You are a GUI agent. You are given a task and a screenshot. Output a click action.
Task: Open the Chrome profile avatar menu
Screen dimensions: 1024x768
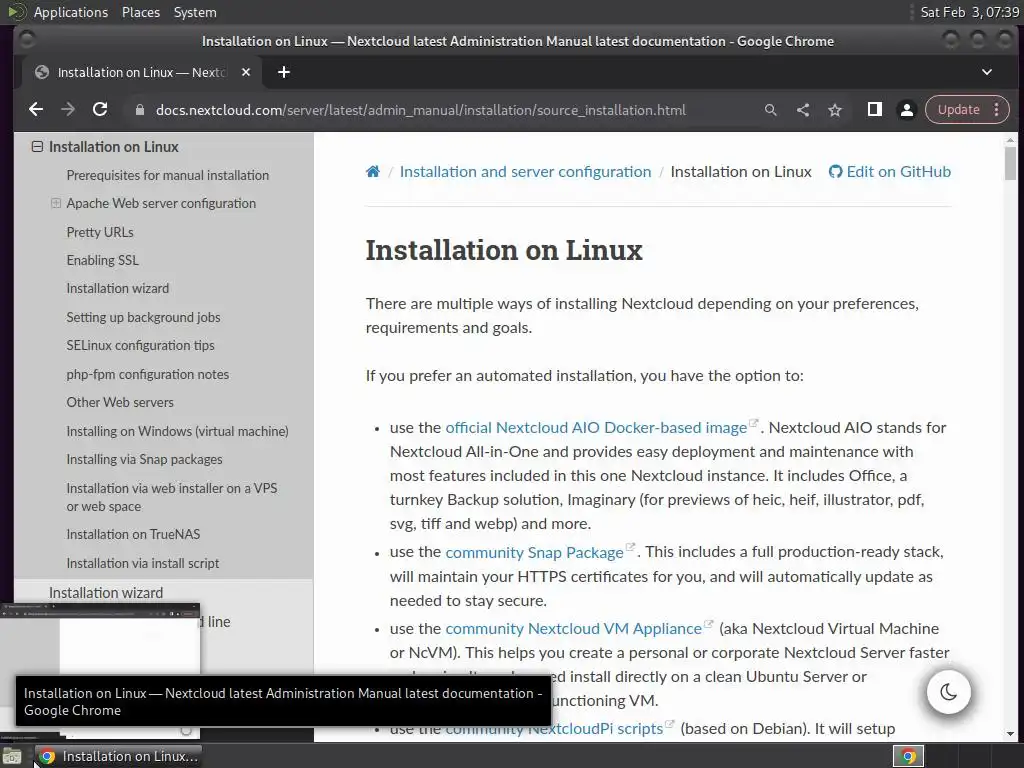coord(906,110)
